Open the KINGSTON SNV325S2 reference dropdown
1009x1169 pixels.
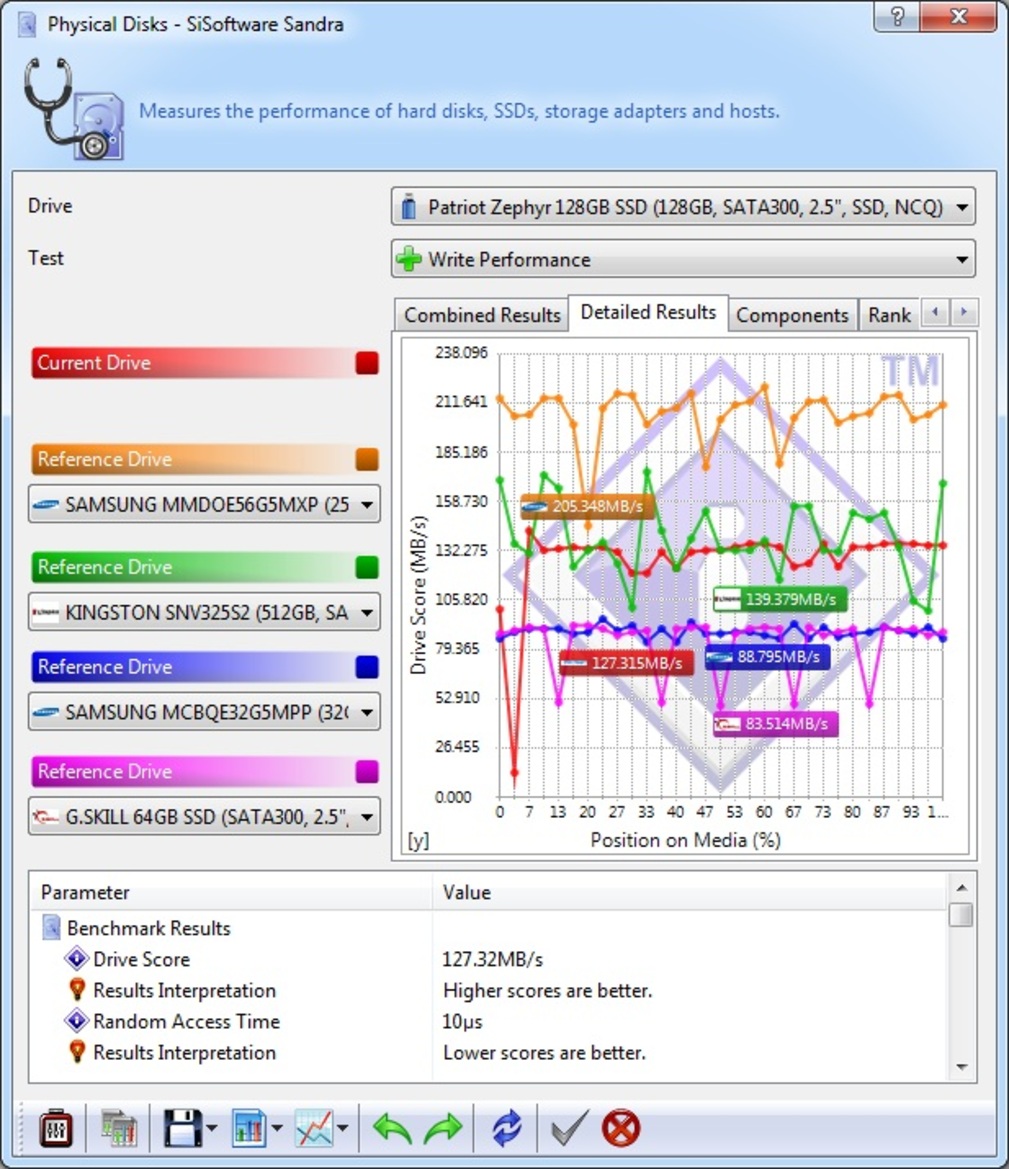204,612
